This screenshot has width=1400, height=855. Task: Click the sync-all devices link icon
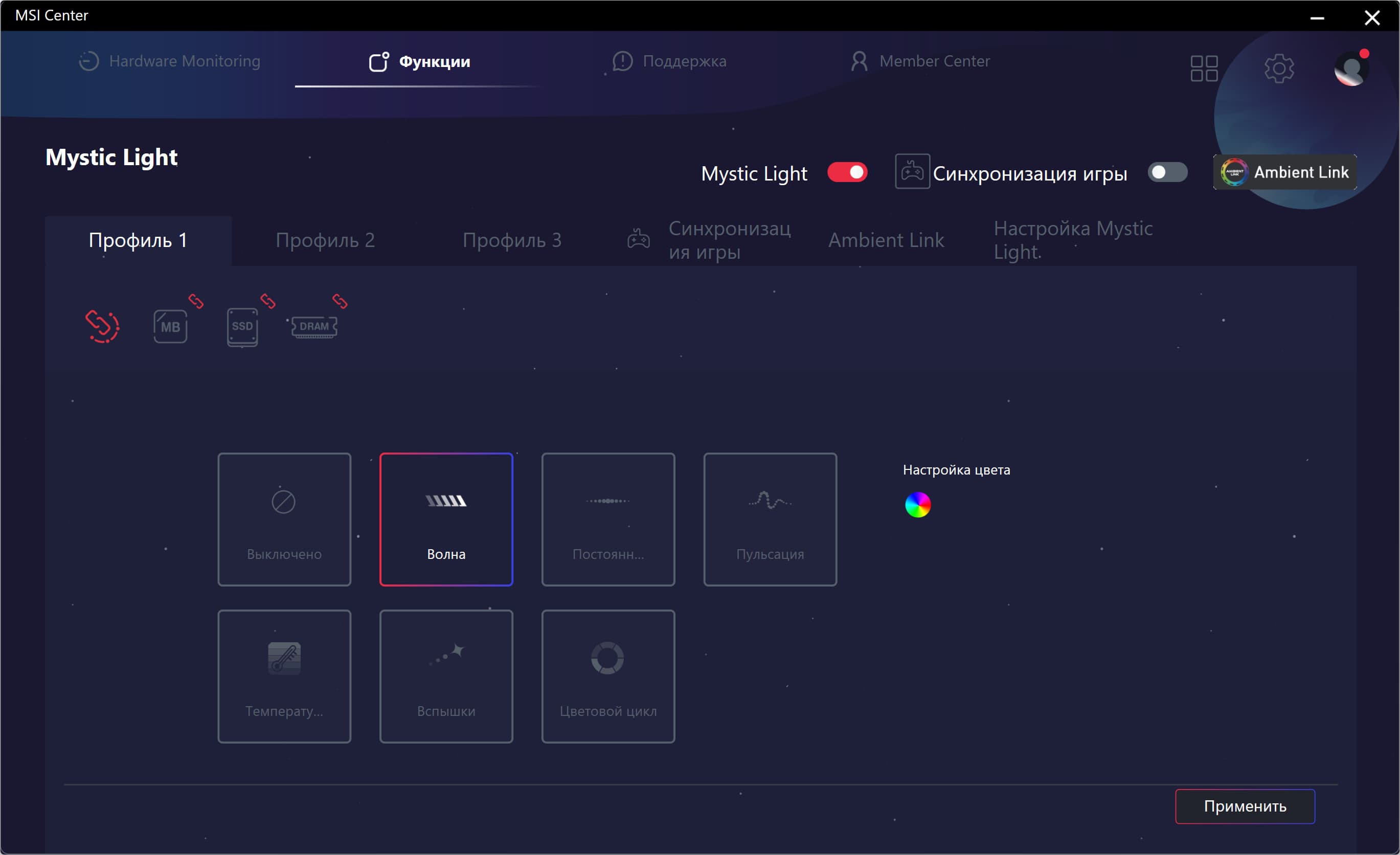pos(102,326)
